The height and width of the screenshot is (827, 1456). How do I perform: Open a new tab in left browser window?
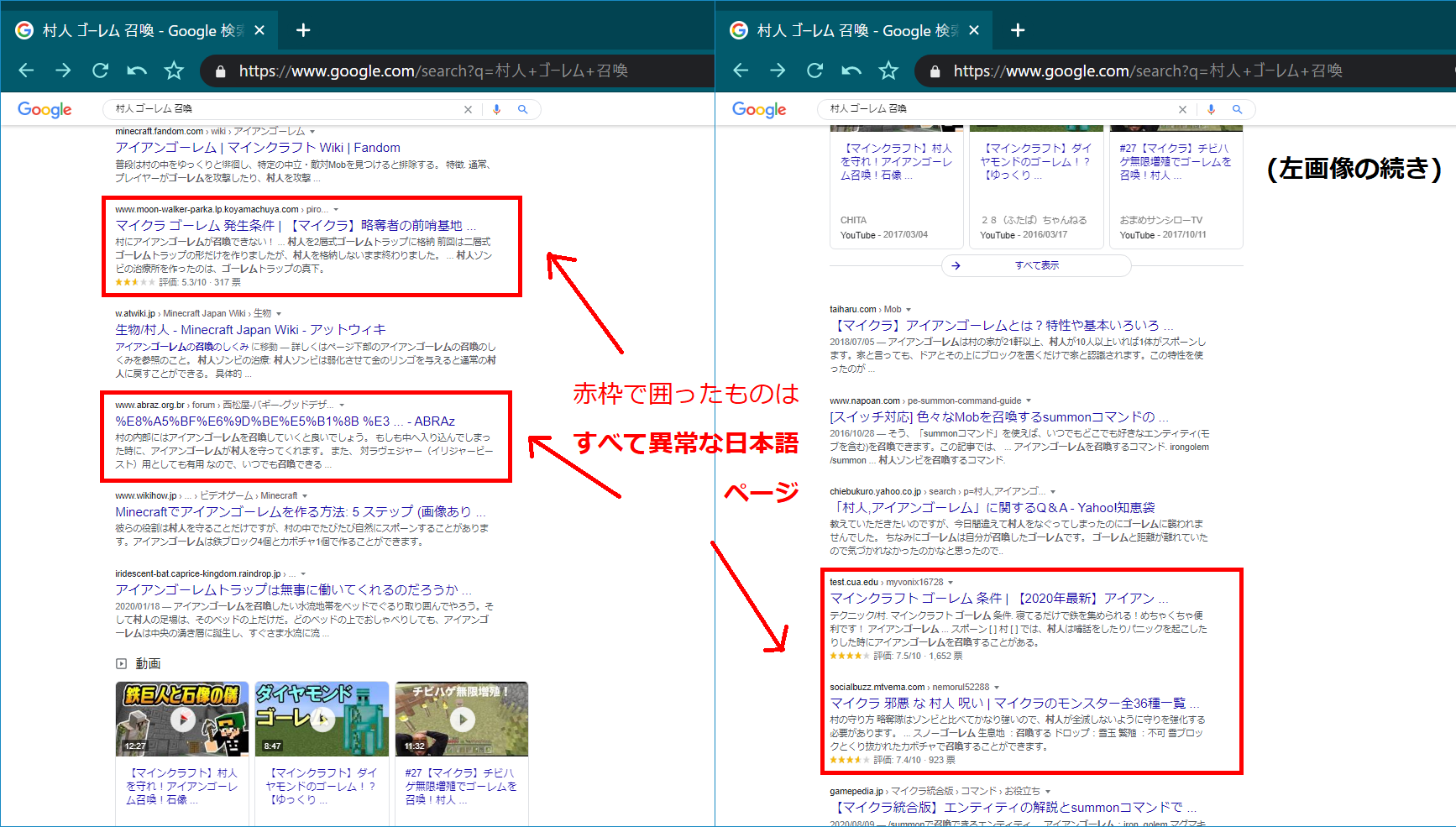click(x=303, y=30)
